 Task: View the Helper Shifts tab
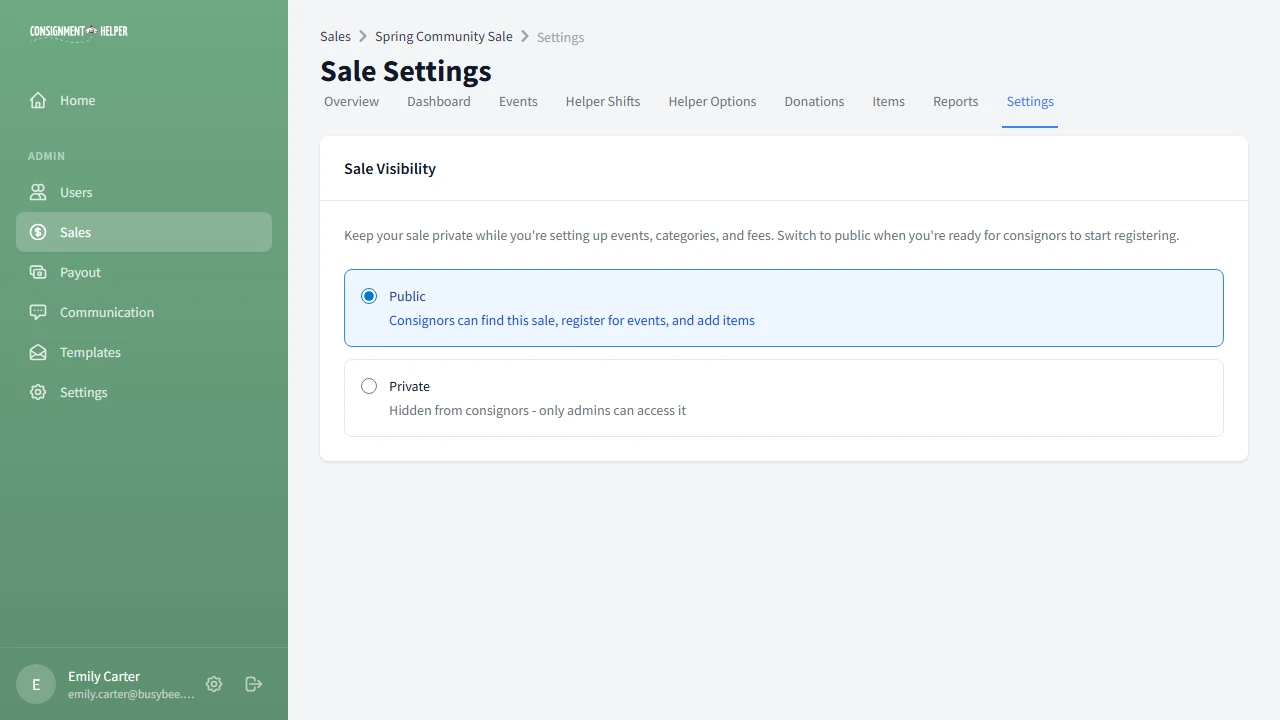(x=602, y=101)
